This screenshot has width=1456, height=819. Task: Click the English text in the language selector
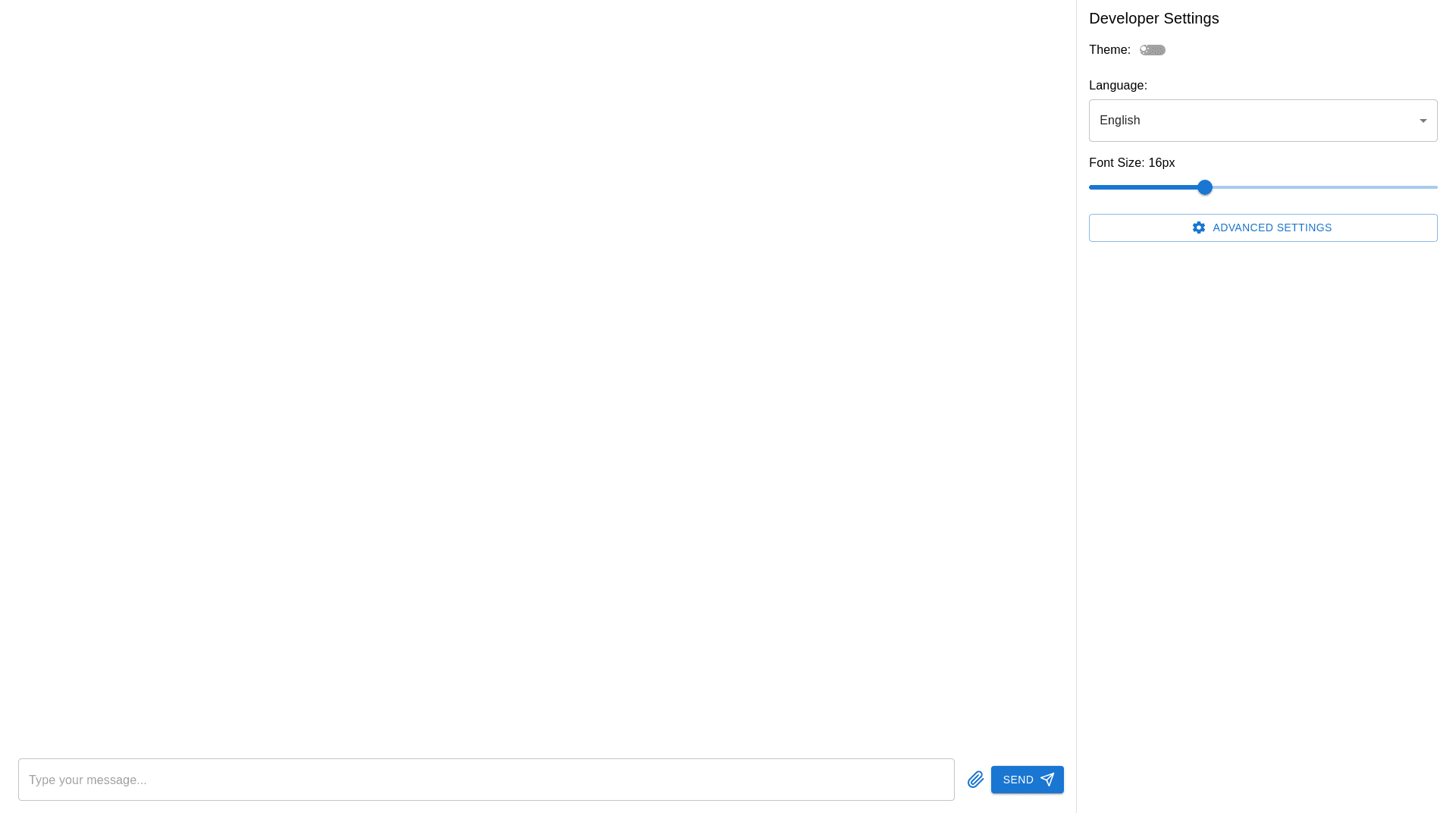pos(1119,121)
